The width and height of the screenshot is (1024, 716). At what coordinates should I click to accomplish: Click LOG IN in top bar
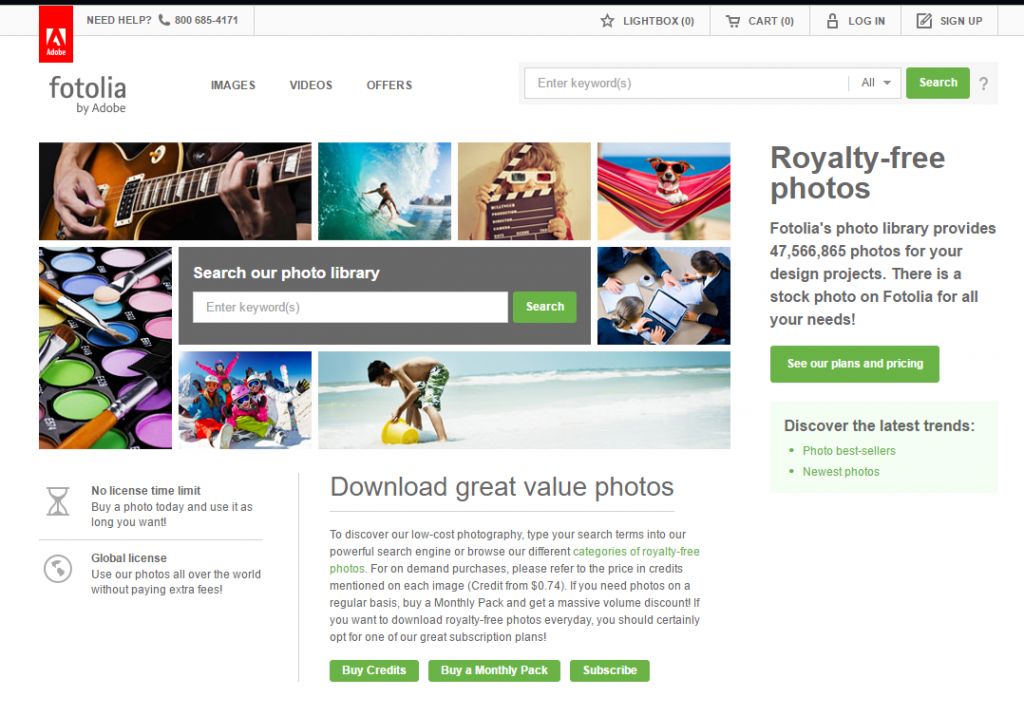coord(856,21)
